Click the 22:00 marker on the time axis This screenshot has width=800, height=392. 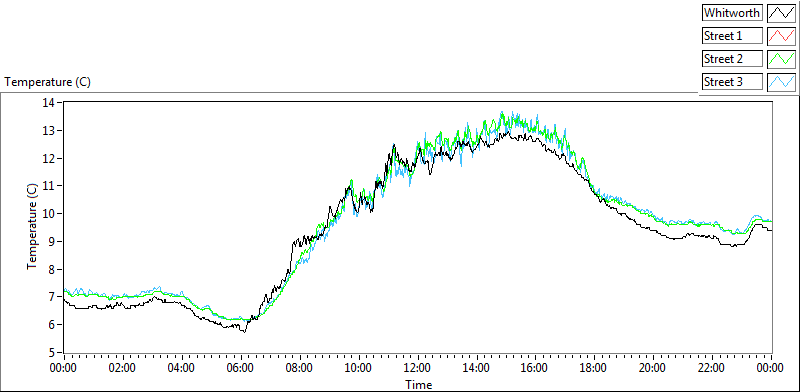pyautogui.click(x=713, y=367)
